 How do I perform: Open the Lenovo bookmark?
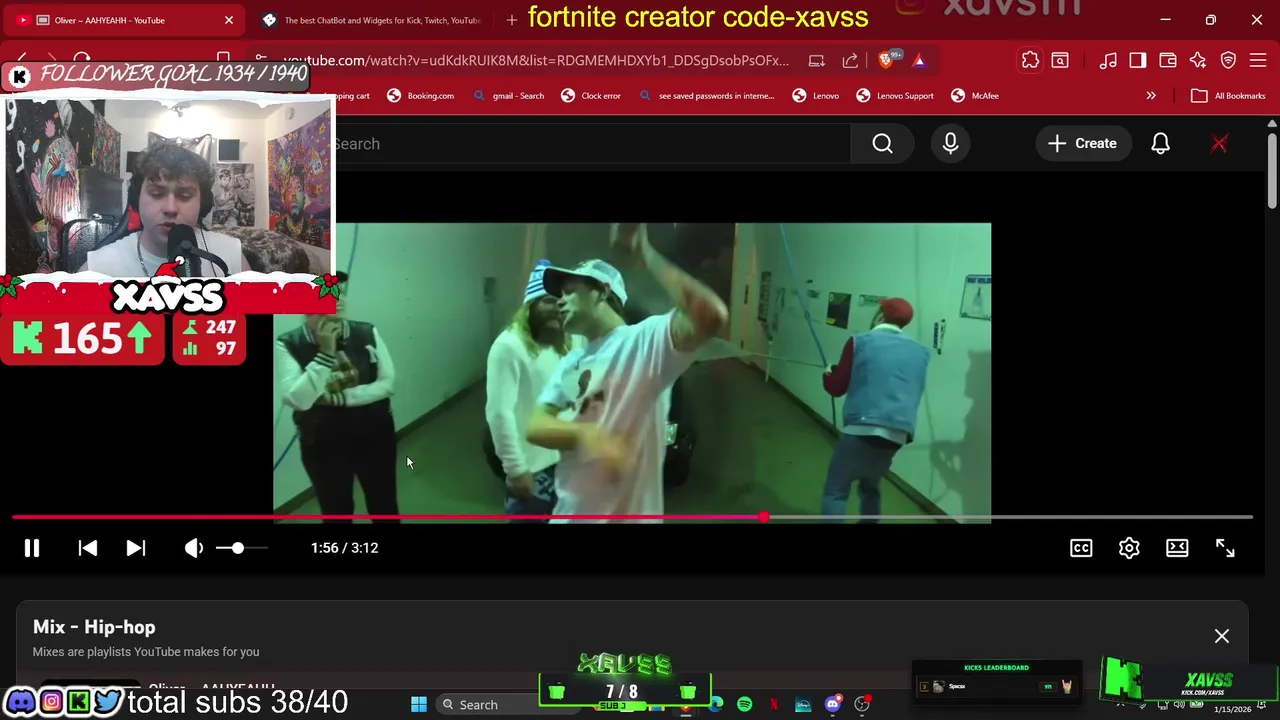click(x=816, y=96)
